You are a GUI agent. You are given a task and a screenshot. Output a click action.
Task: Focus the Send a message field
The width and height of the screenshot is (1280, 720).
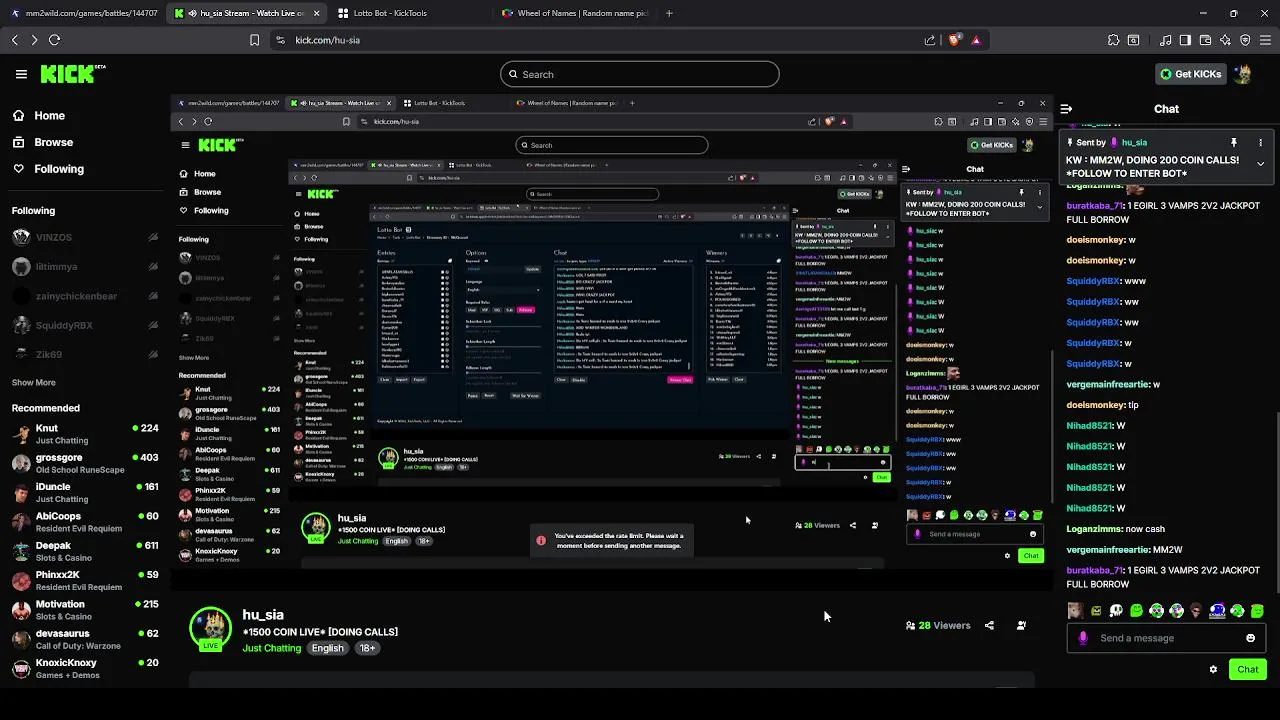[1165, 638]
